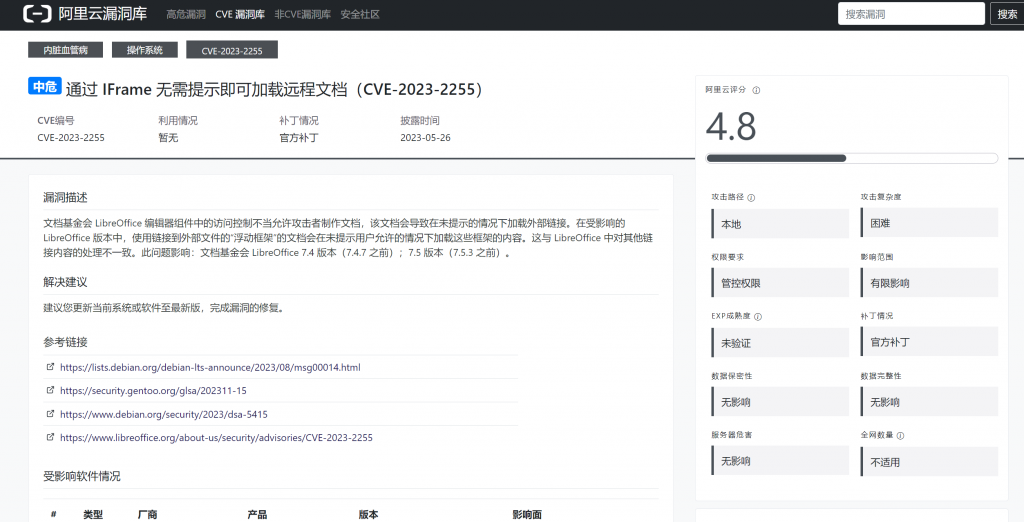Click the Aliyun logo icon in header

coord(37,14)
